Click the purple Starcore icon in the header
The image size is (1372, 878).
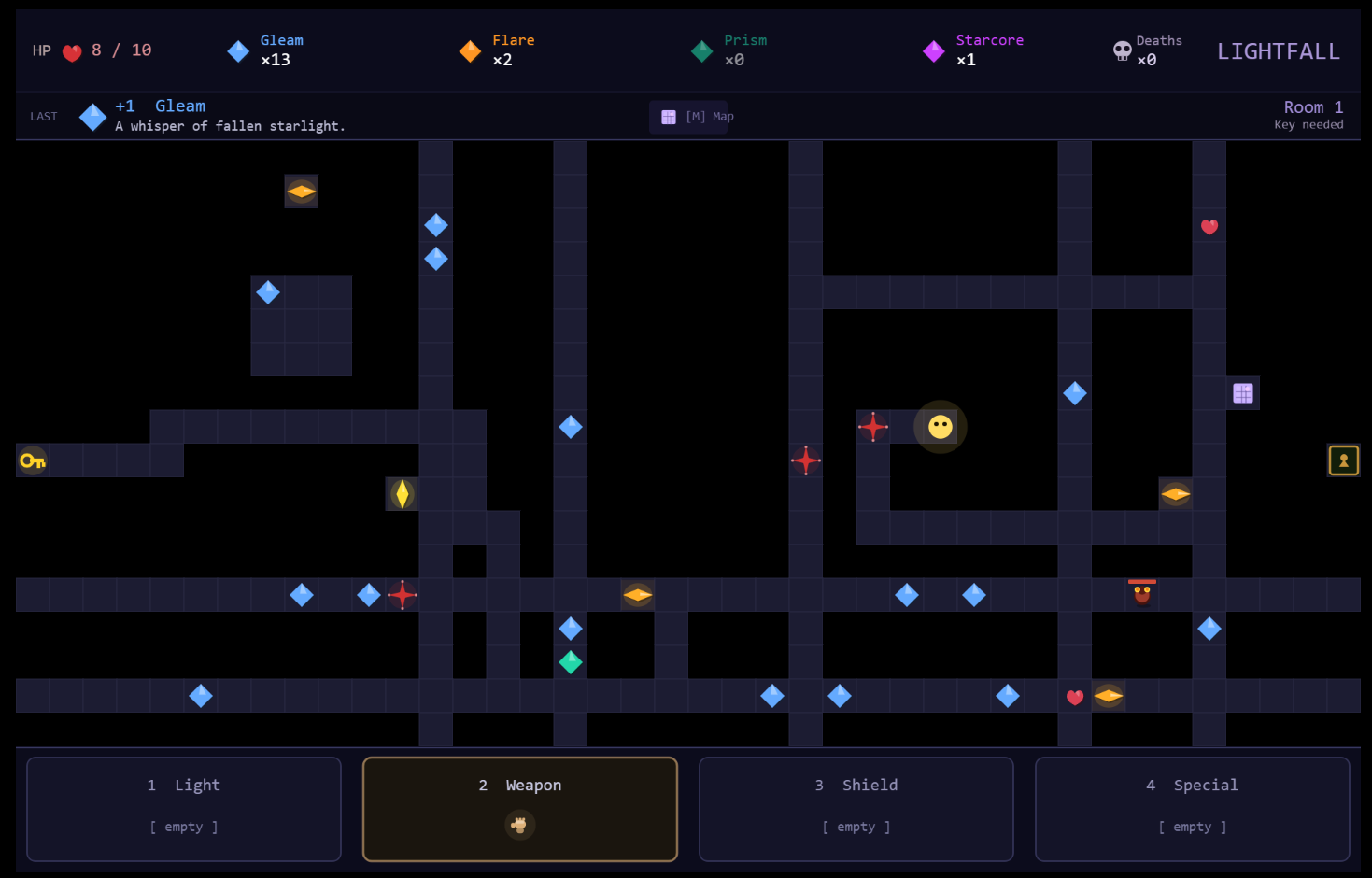[x=933, y=51]
